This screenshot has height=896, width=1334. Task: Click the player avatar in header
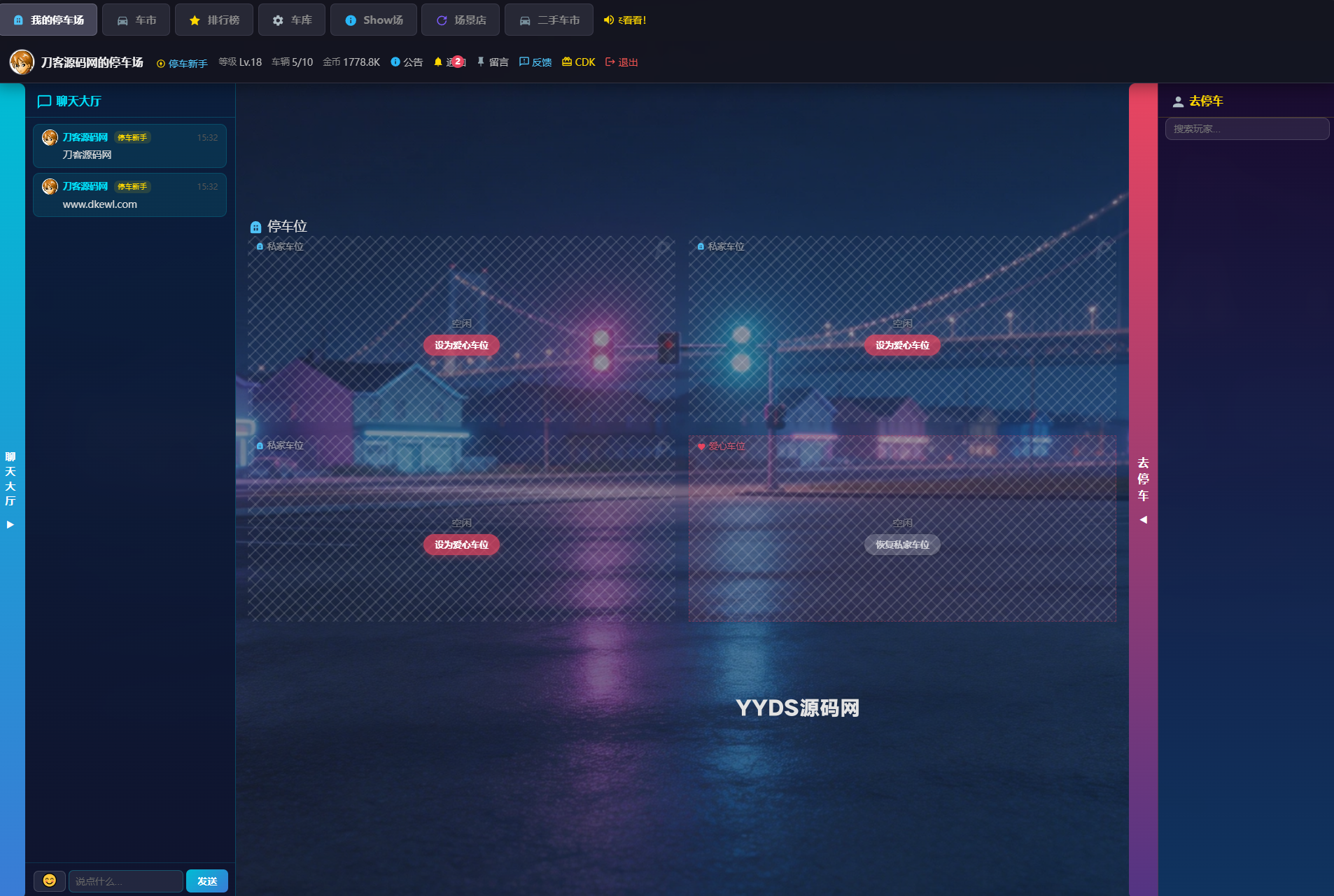(x=22, y=62)
